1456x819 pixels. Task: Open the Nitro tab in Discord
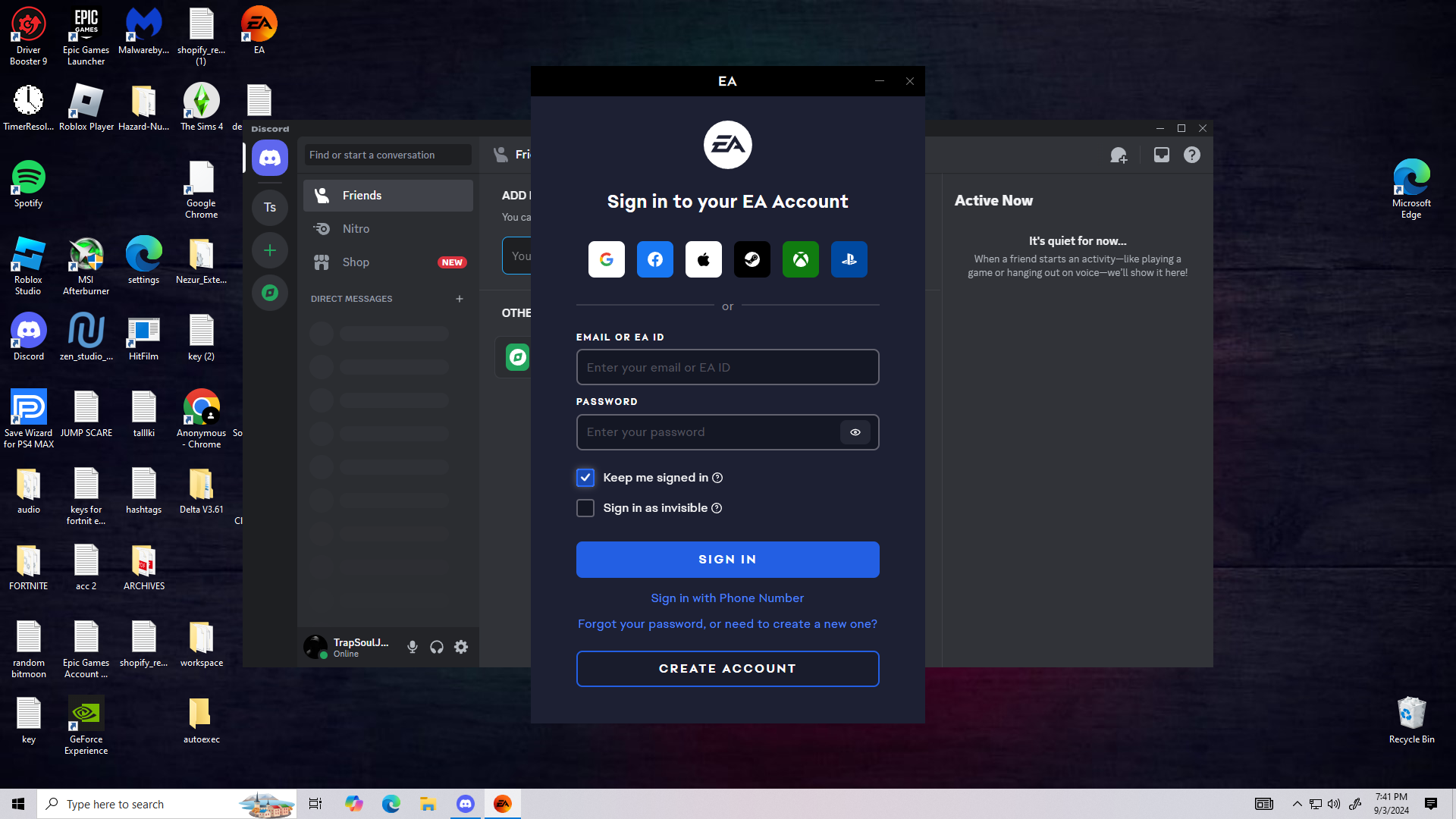pos(356,229)
